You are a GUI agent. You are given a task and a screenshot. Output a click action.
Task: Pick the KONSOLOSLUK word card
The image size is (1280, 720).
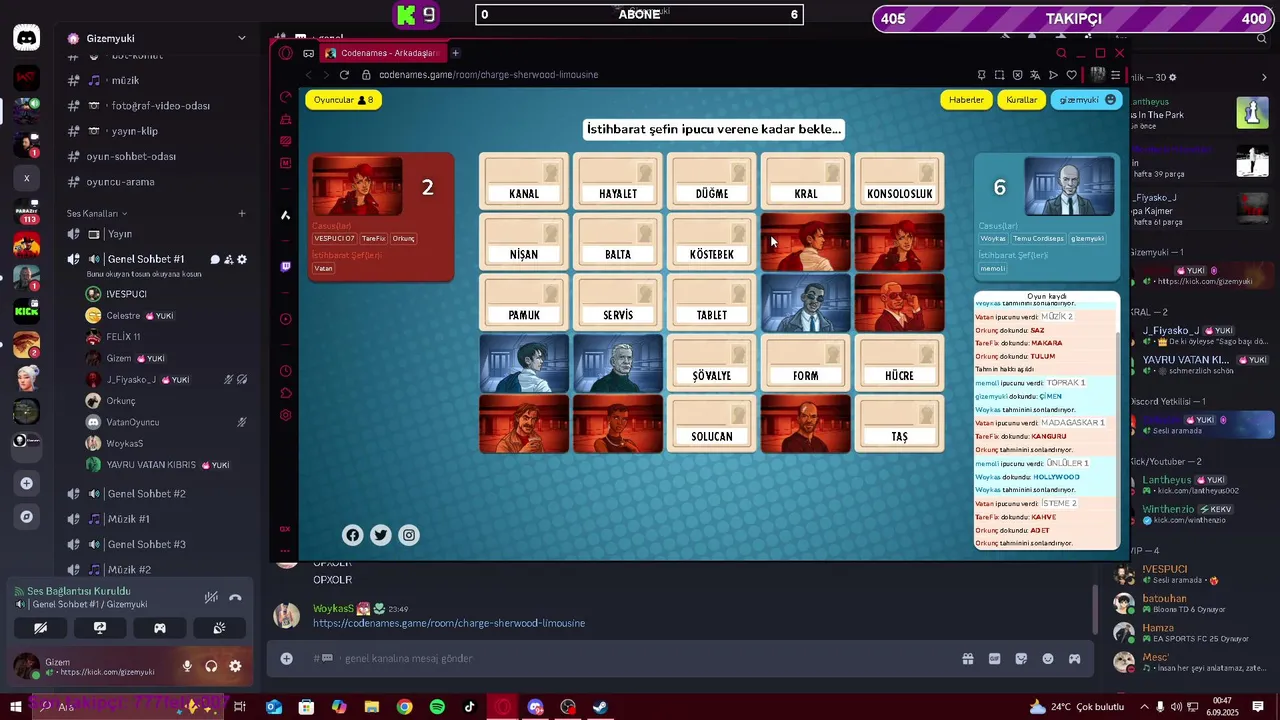pyautogui.click(x=899, y=181)
